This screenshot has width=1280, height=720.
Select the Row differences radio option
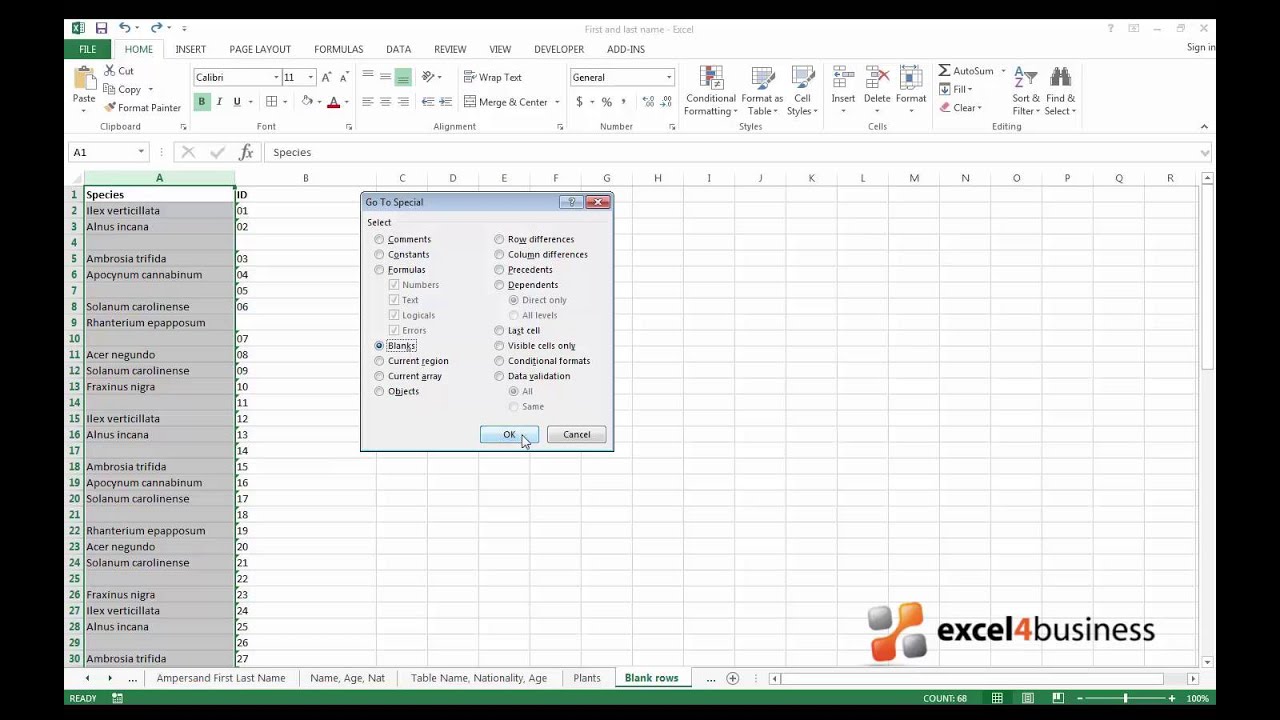tap(499, 239)
